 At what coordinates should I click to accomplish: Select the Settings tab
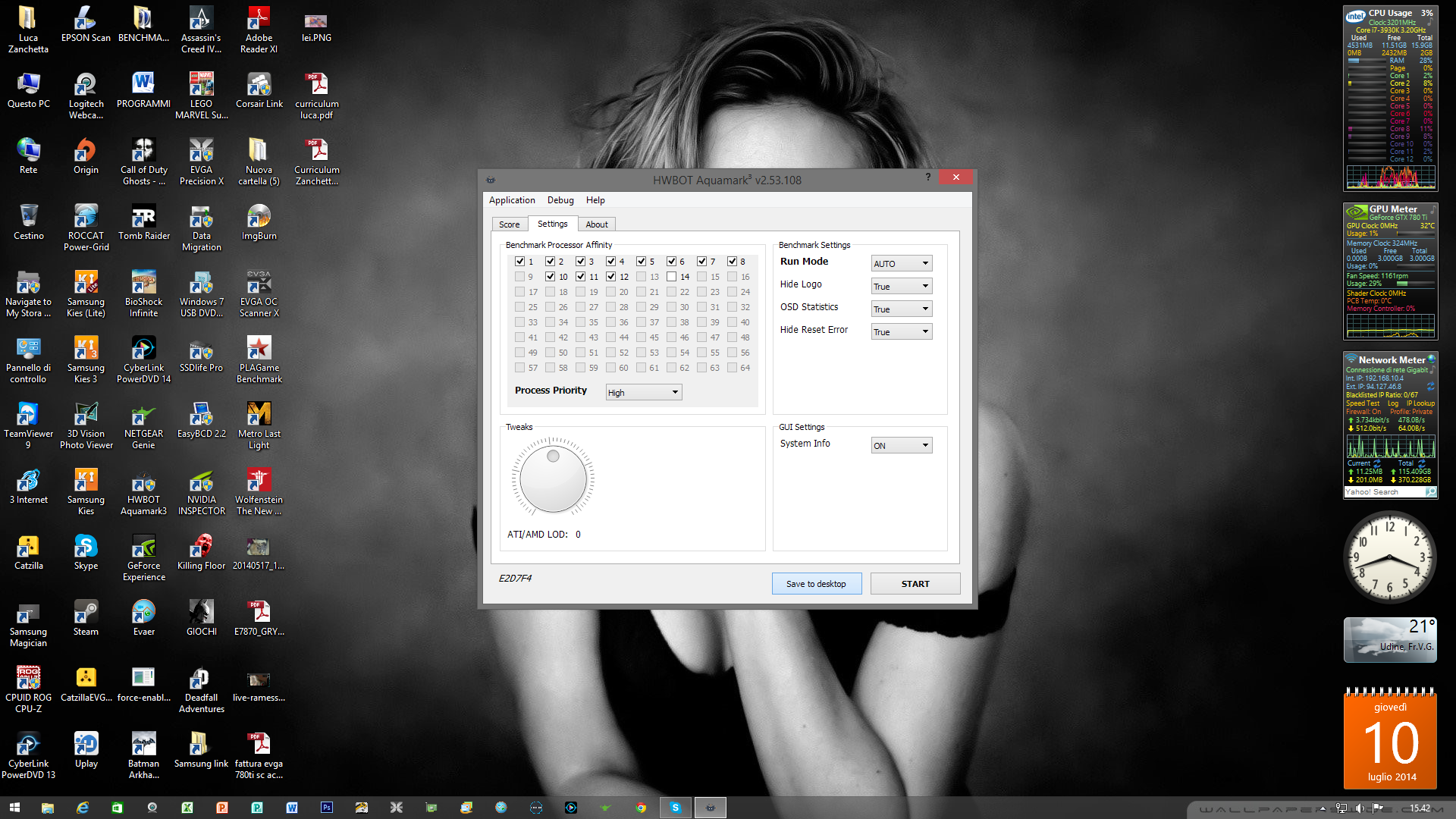coord(552,224)
